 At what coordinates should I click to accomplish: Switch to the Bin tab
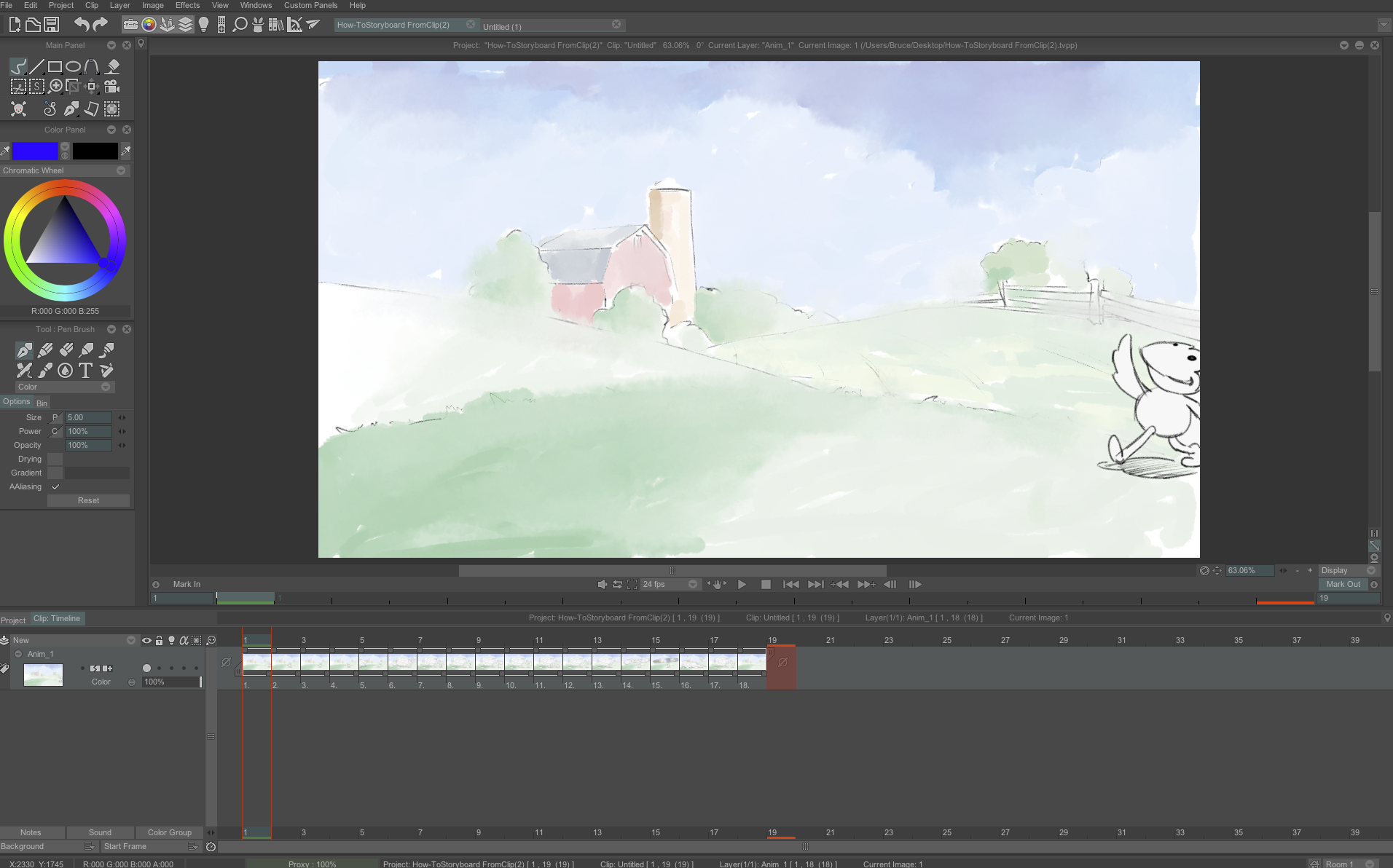point(42,403)
